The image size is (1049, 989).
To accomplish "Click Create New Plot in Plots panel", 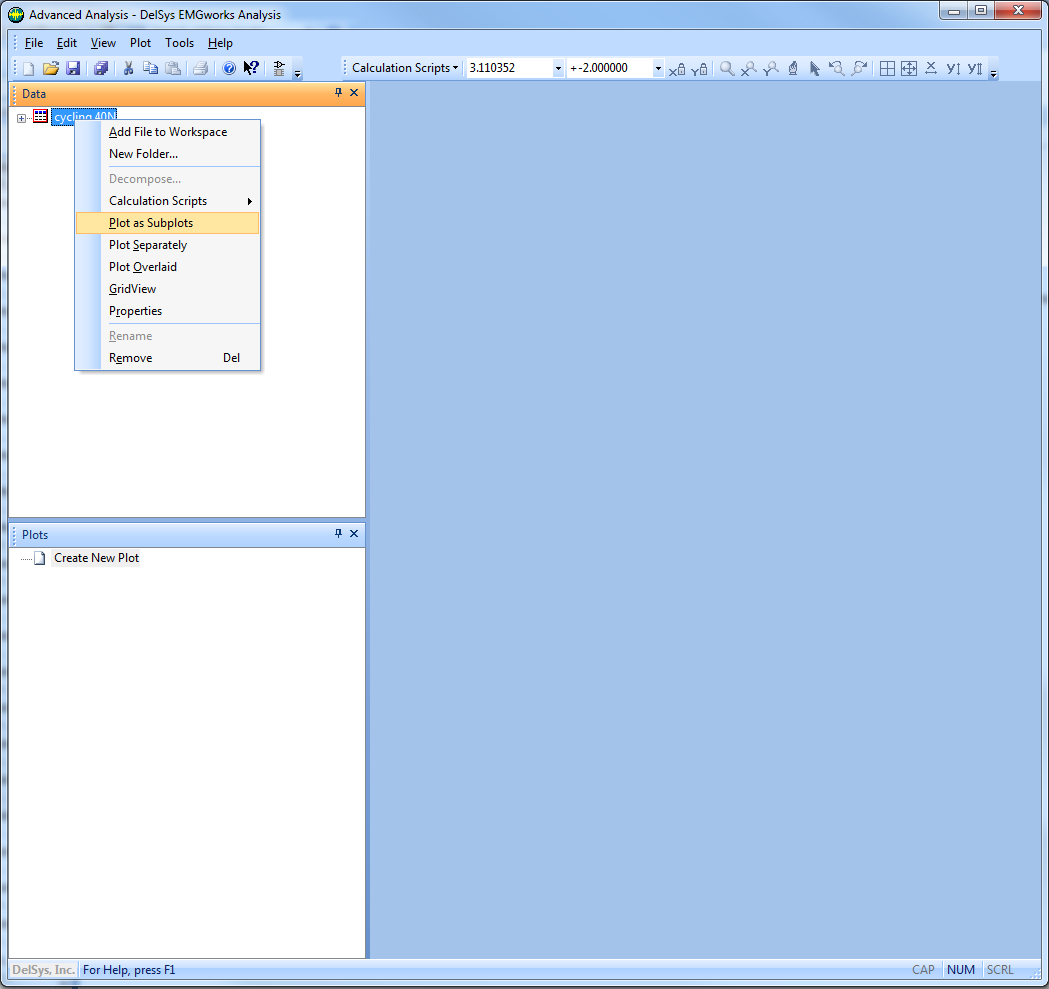I will coord(96,558).
